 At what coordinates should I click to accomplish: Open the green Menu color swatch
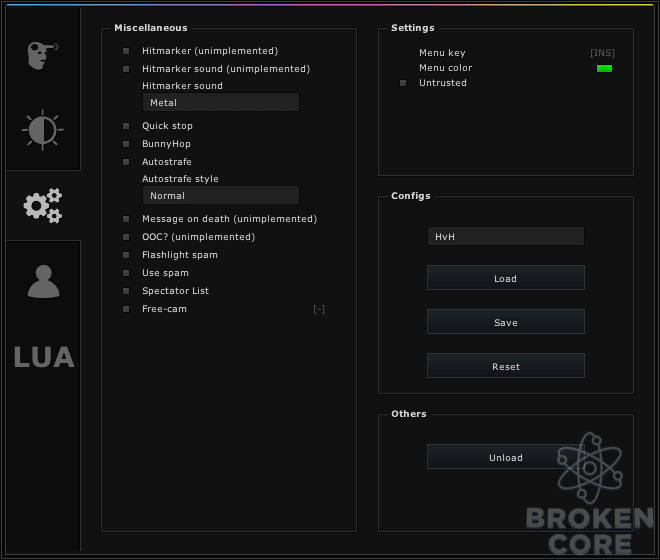click(x=604, y=68)
